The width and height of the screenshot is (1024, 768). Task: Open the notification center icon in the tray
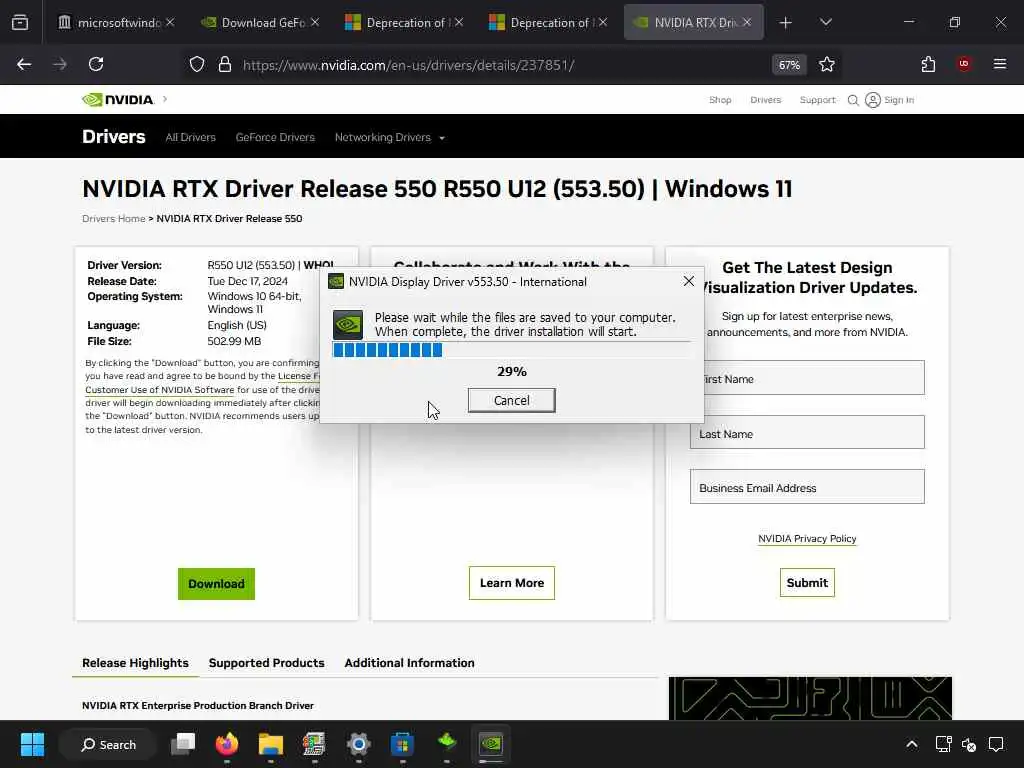coord(996,744)
